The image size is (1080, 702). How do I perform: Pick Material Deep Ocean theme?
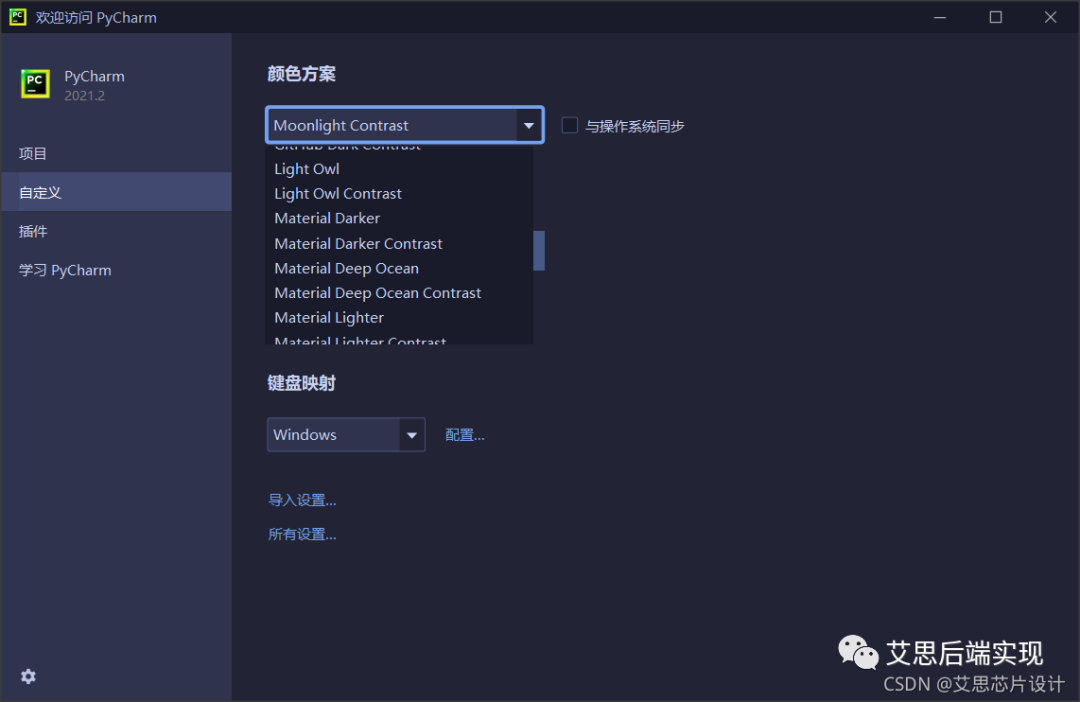(x=346, y=268)
